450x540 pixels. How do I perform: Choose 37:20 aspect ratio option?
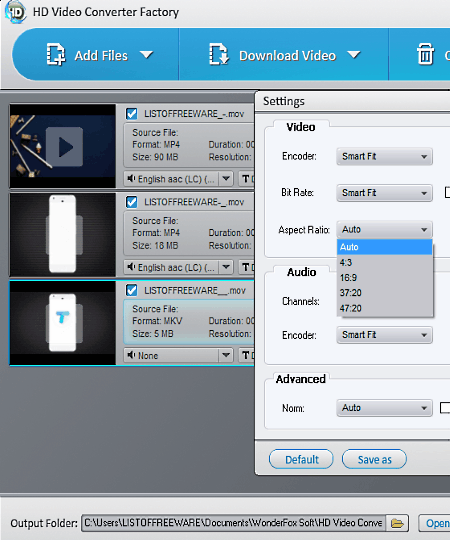point(384,293)
